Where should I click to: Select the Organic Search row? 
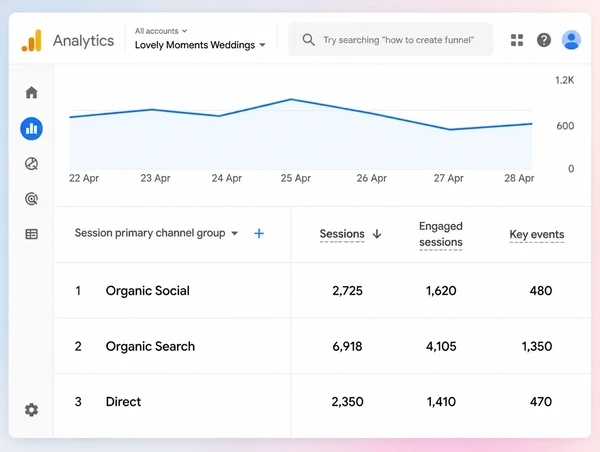tap(322, 346)
